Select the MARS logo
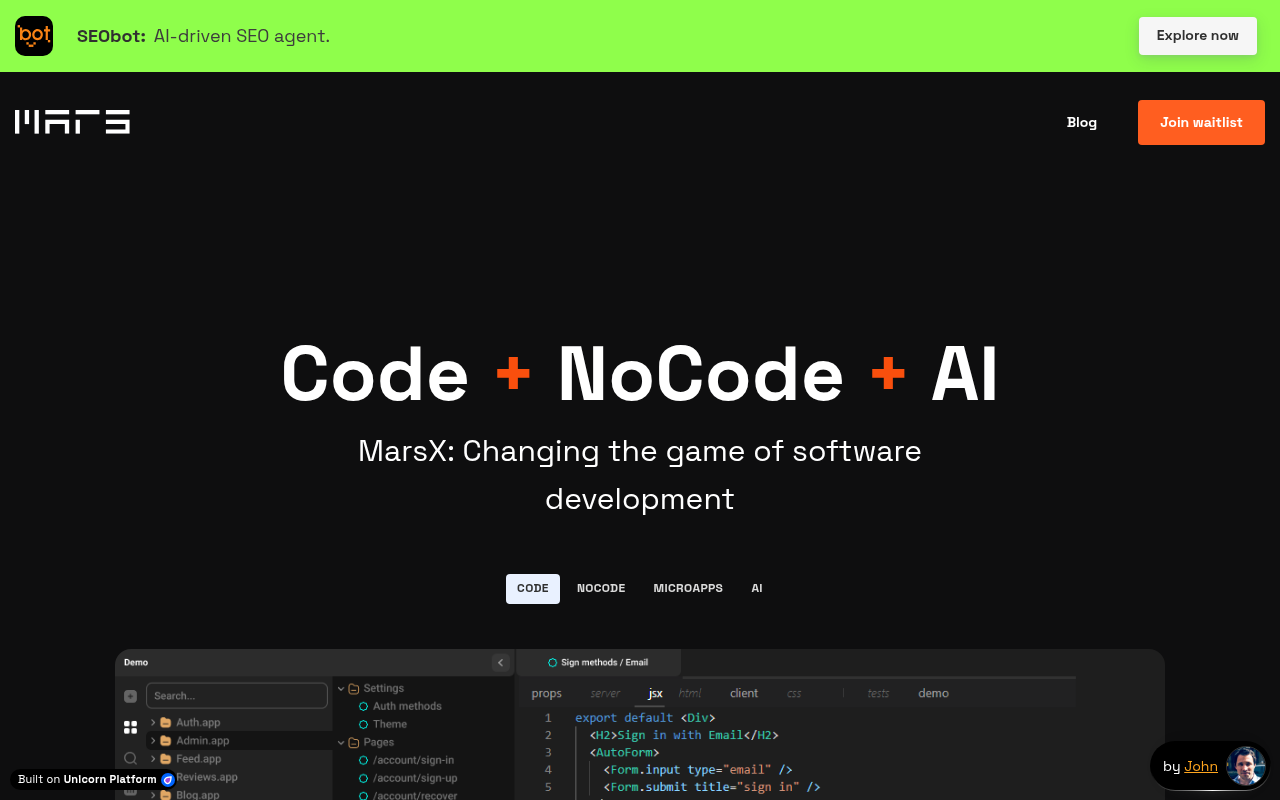The image size is (1280, 800). coord(71,121)
